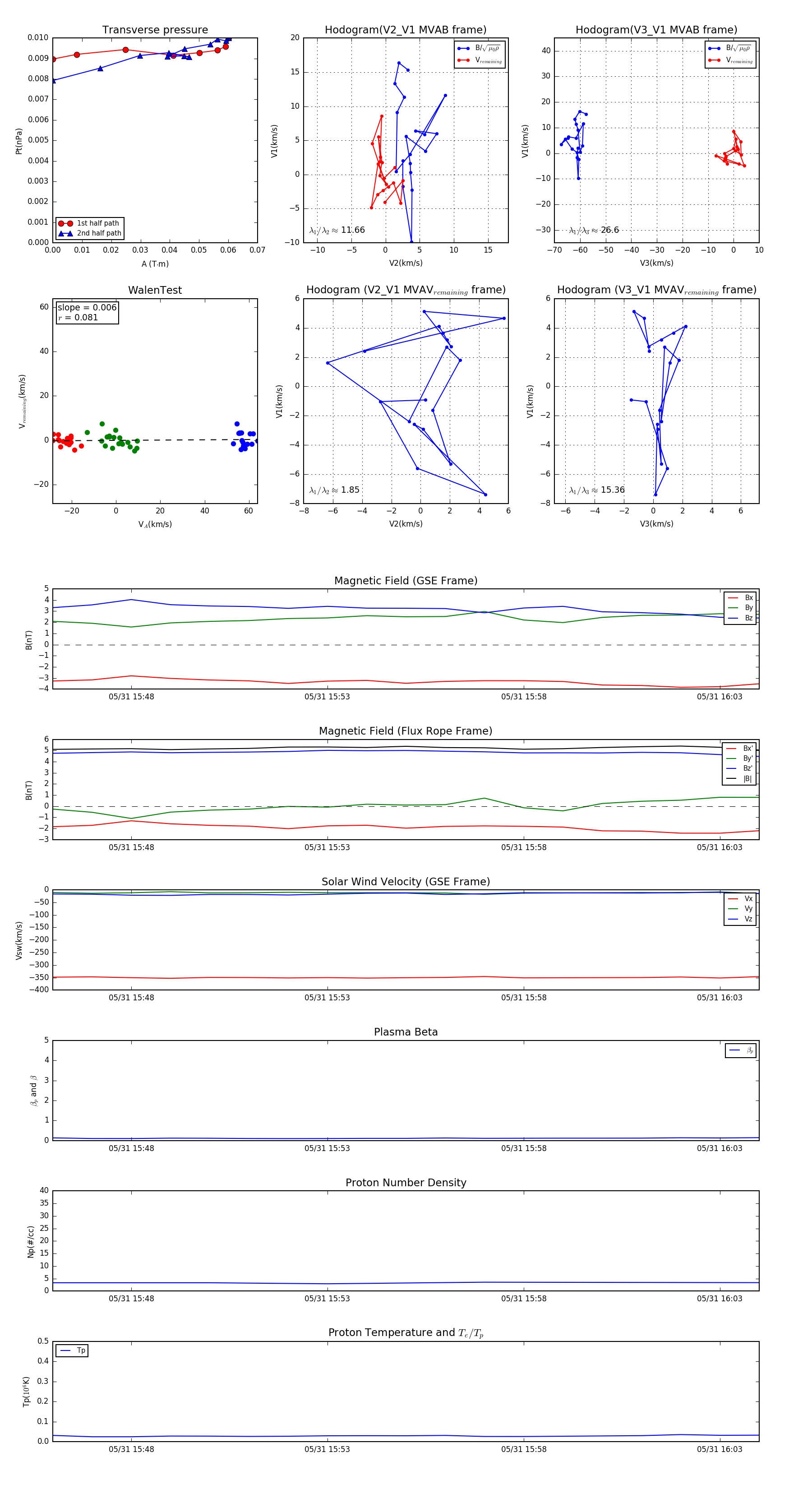
Task: Click "05/31 15:58" tick under Solar Wind Velocity plot
Action: [524, 998]
